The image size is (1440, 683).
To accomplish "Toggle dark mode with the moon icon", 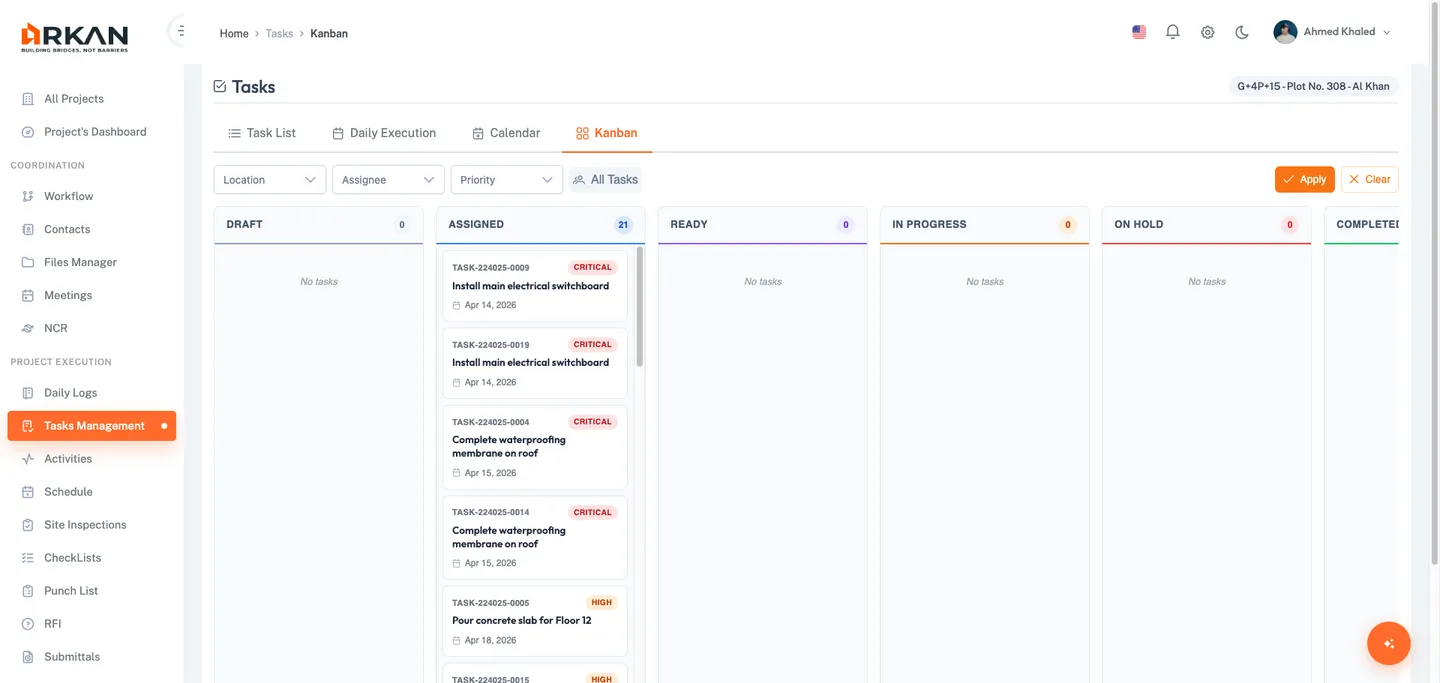I will (x=1241, y=31).
